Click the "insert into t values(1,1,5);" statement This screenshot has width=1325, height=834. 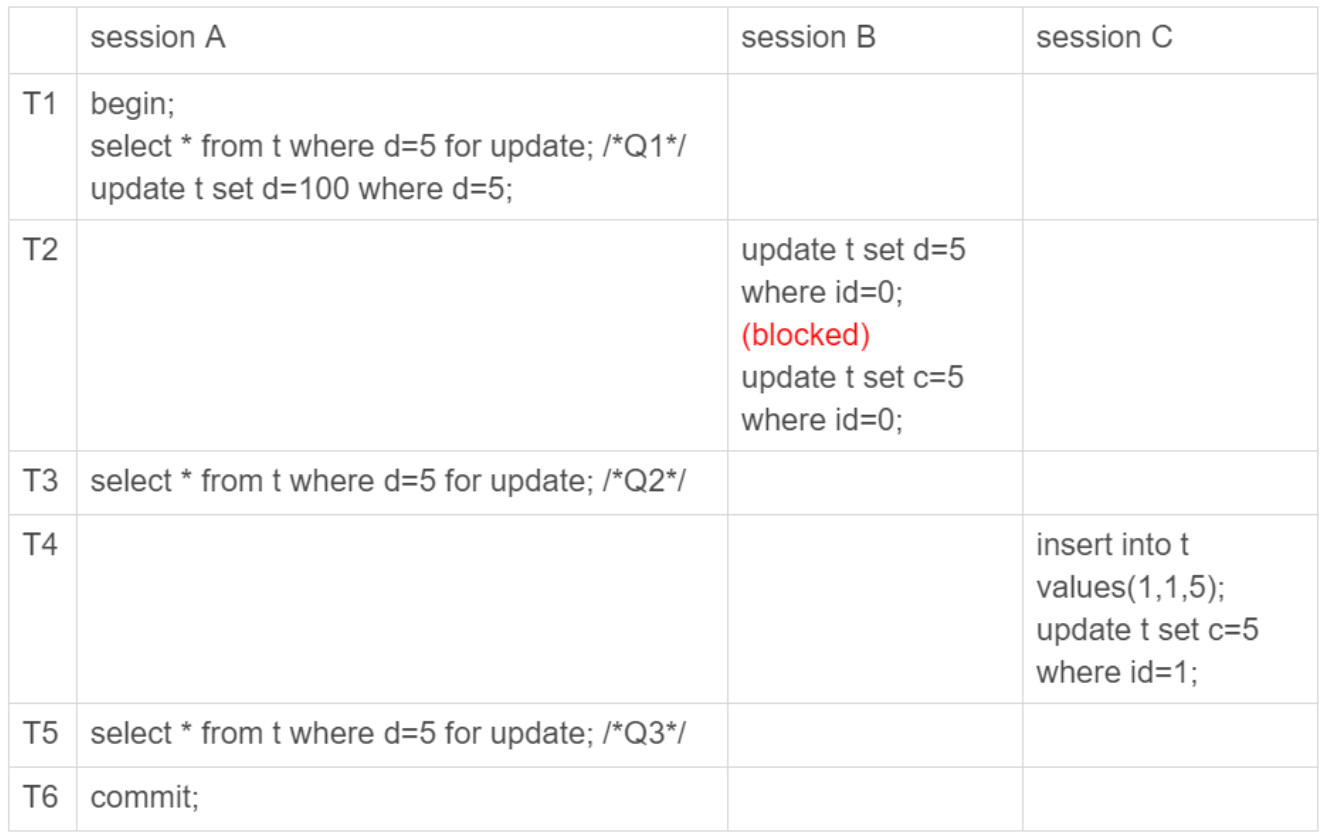click(1130, 566)
